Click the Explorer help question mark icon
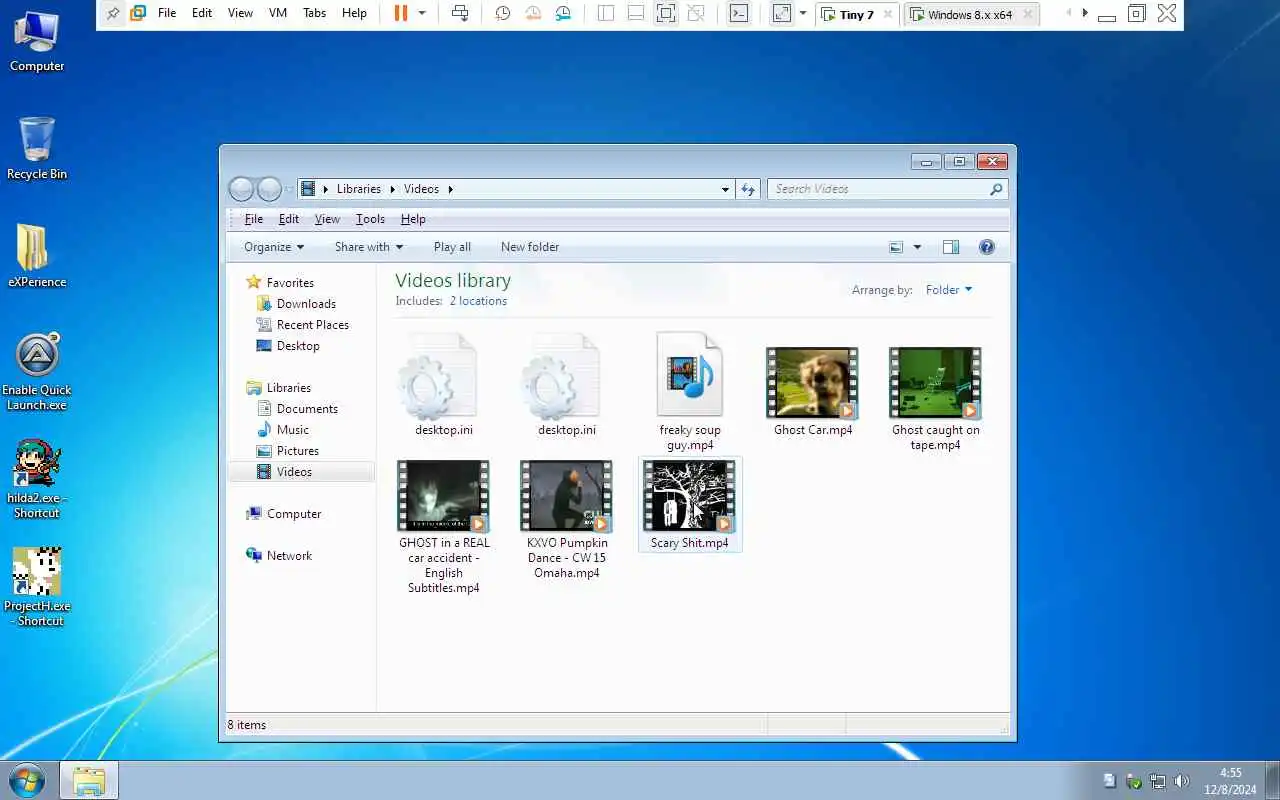The width and height of the screenshot is (1280, 800). (987, 247)
